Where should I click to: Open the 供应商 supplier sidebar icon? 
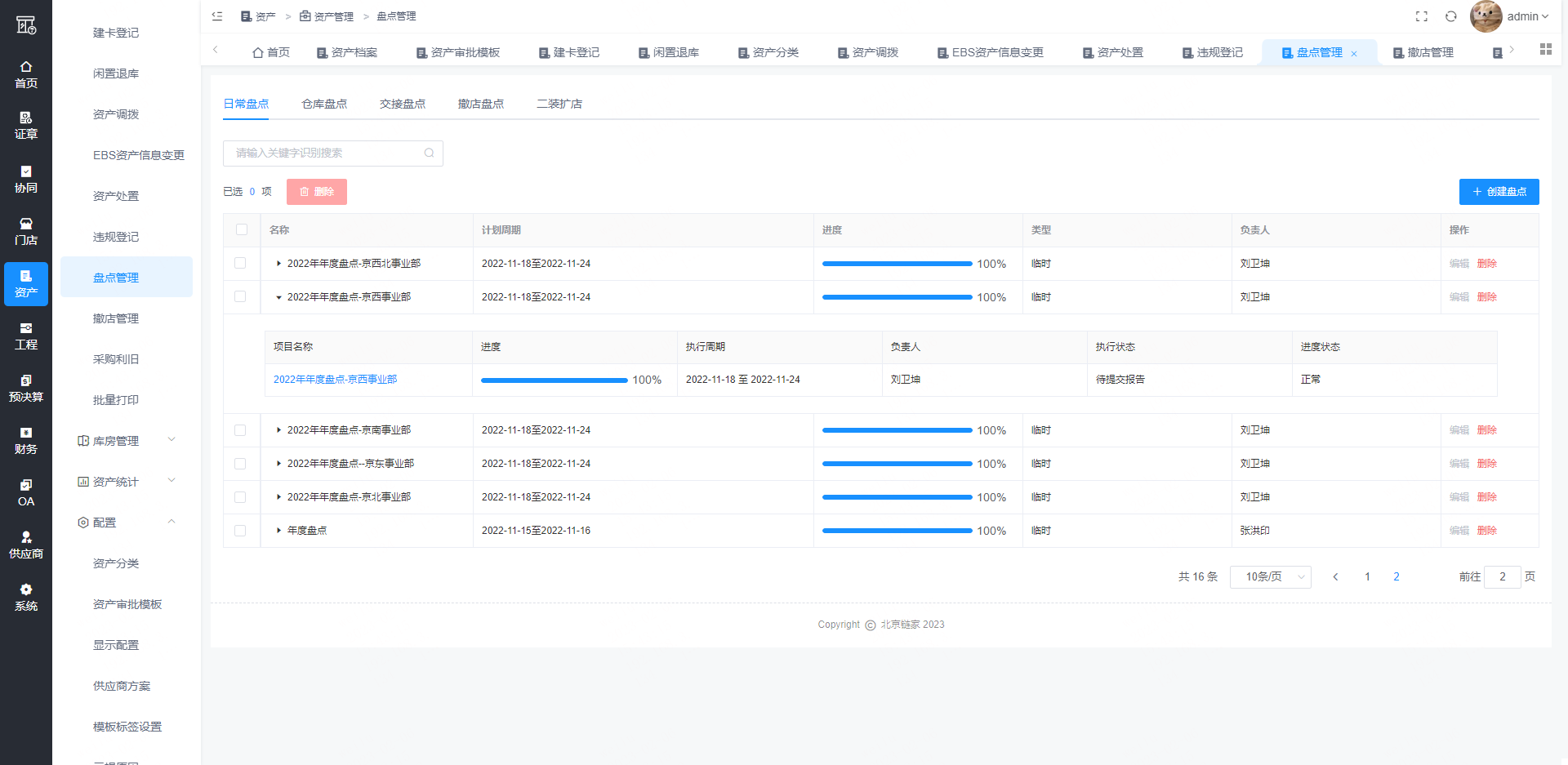tap(26, 537)
